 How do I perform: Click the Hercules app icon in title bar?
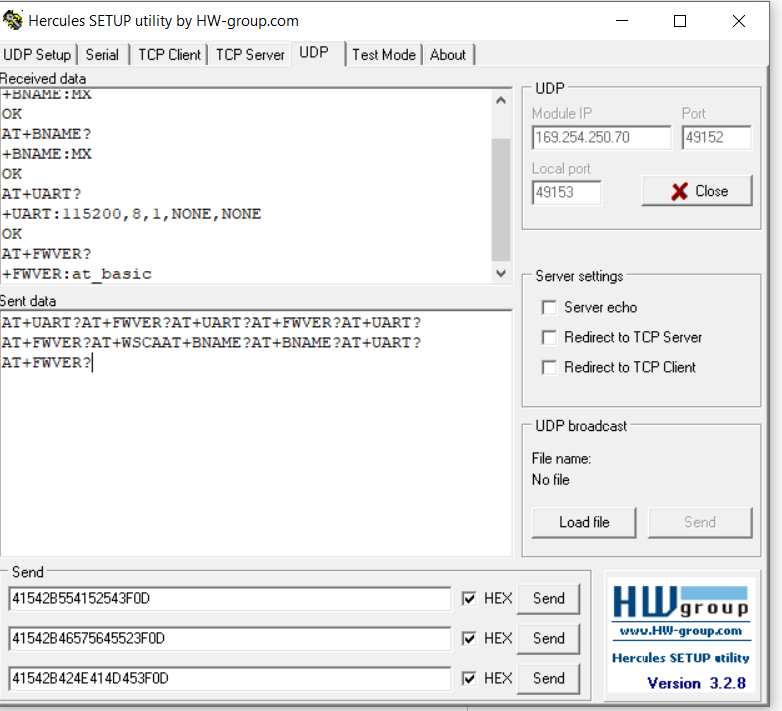tap(12, 20)
